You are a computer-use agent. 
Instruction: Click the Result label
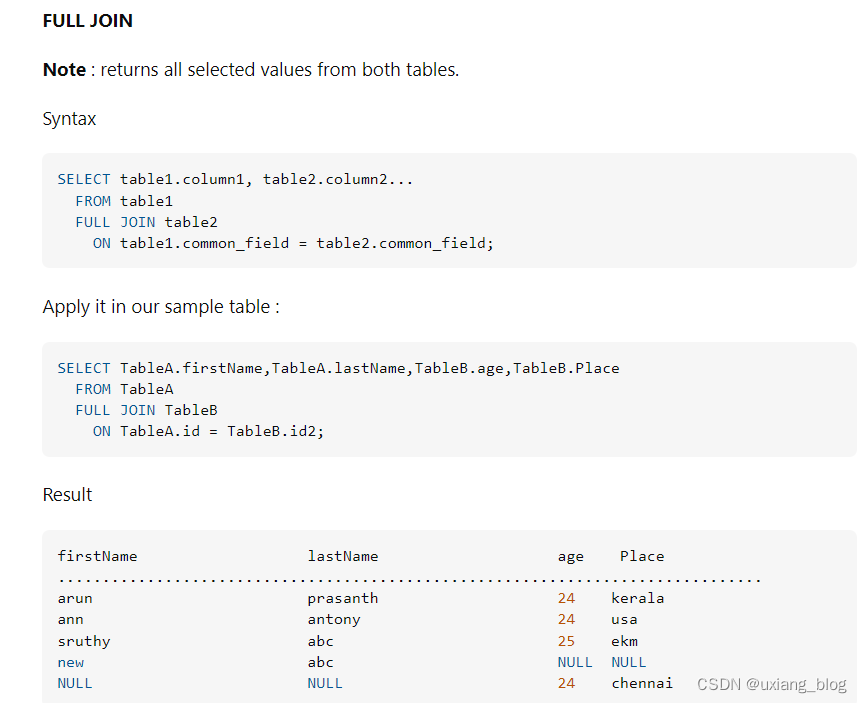click(67, 495)
